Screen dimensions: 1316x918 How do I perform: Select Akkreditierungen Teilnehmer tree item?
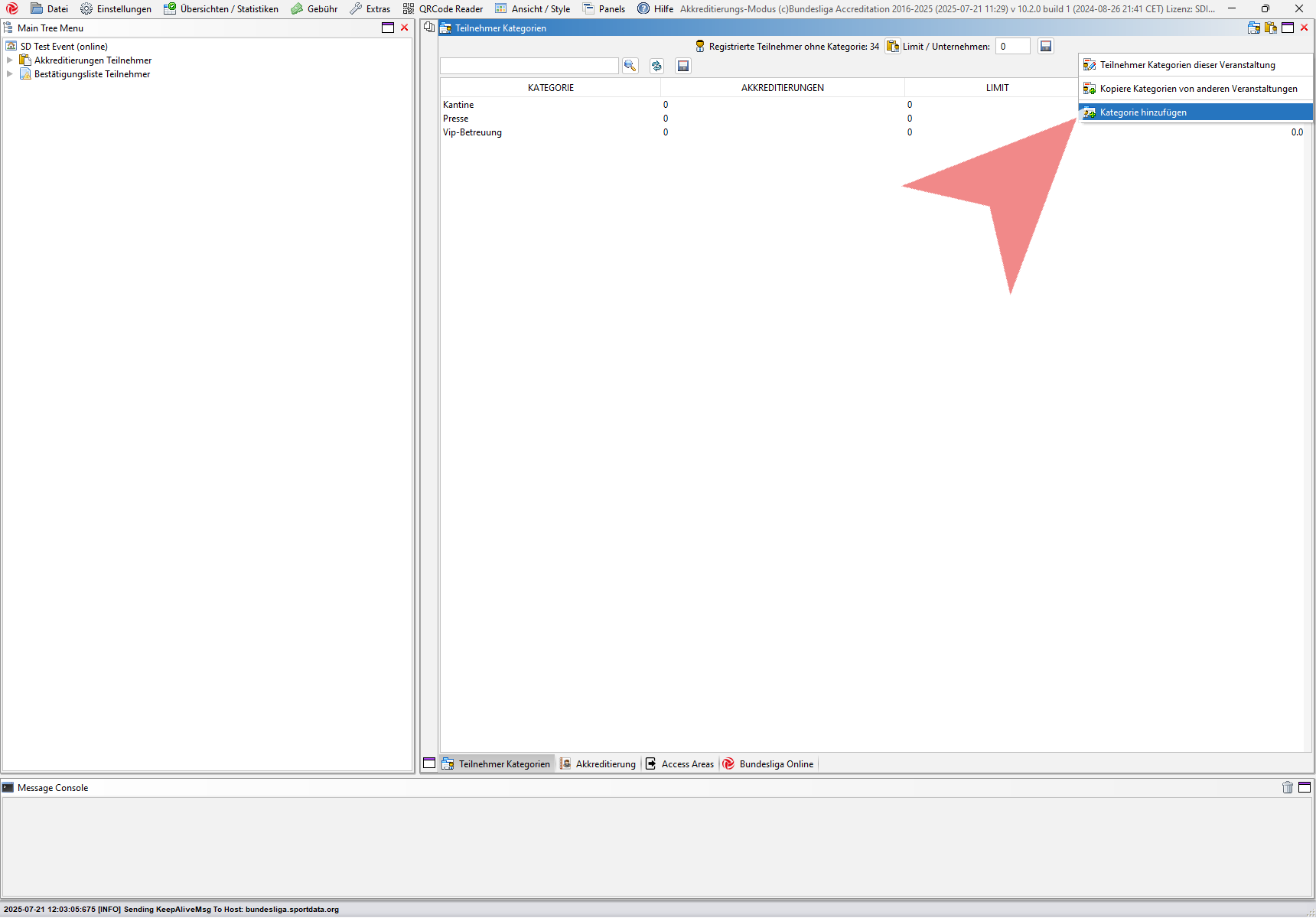(x=93, y=60)
